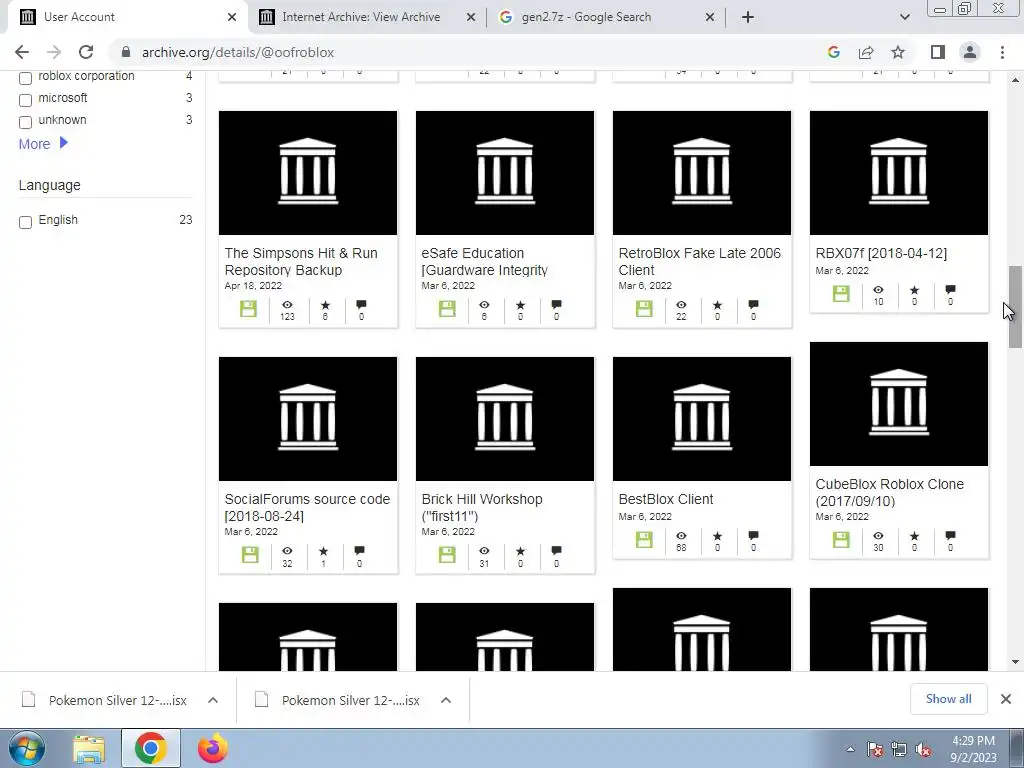The height and width of the screenshot is (768, 1024).
Task: Close the Internet Archive View Archive tab
Action: pyautogui.click(x=471, y=17)
